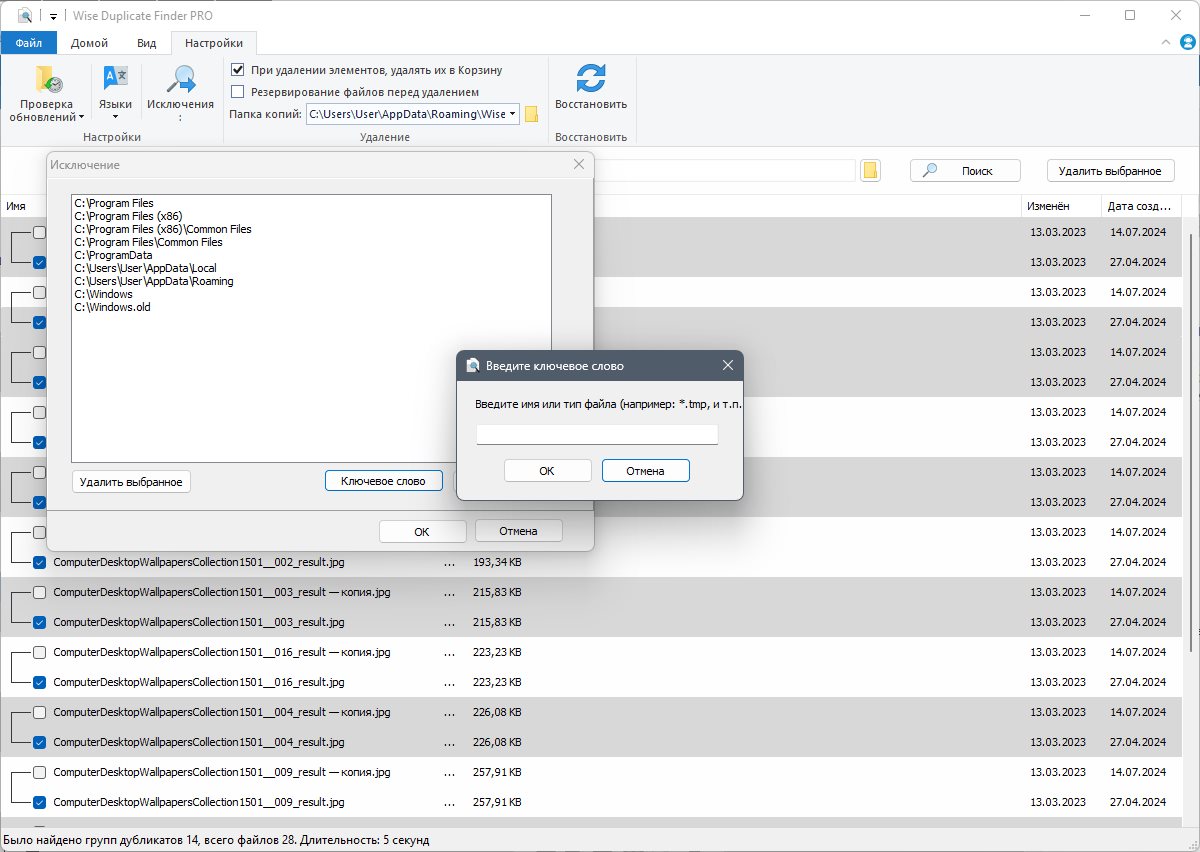
Task: Click the search path field left of folder icon
Action: pos(725,171)
